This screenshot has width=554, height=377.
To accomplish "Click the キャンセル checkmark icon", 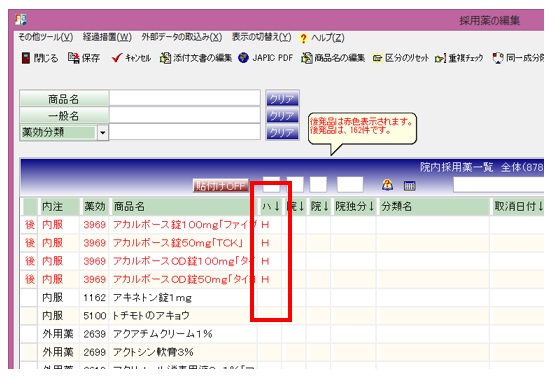I will point(117,58).
